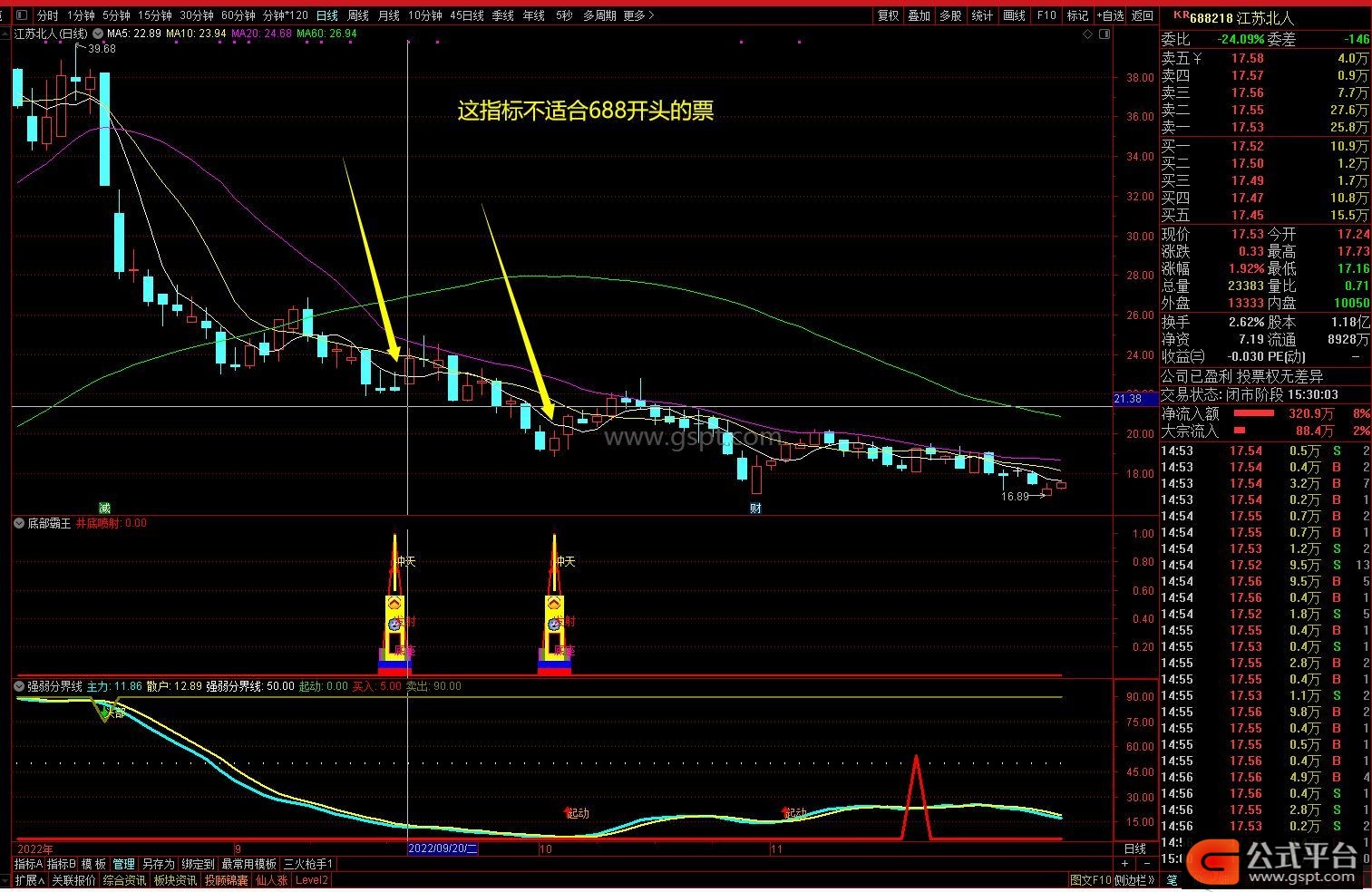Add stock via +自选 button
Viewport: 1372px width, 892px height.
tap(1111, 15)
